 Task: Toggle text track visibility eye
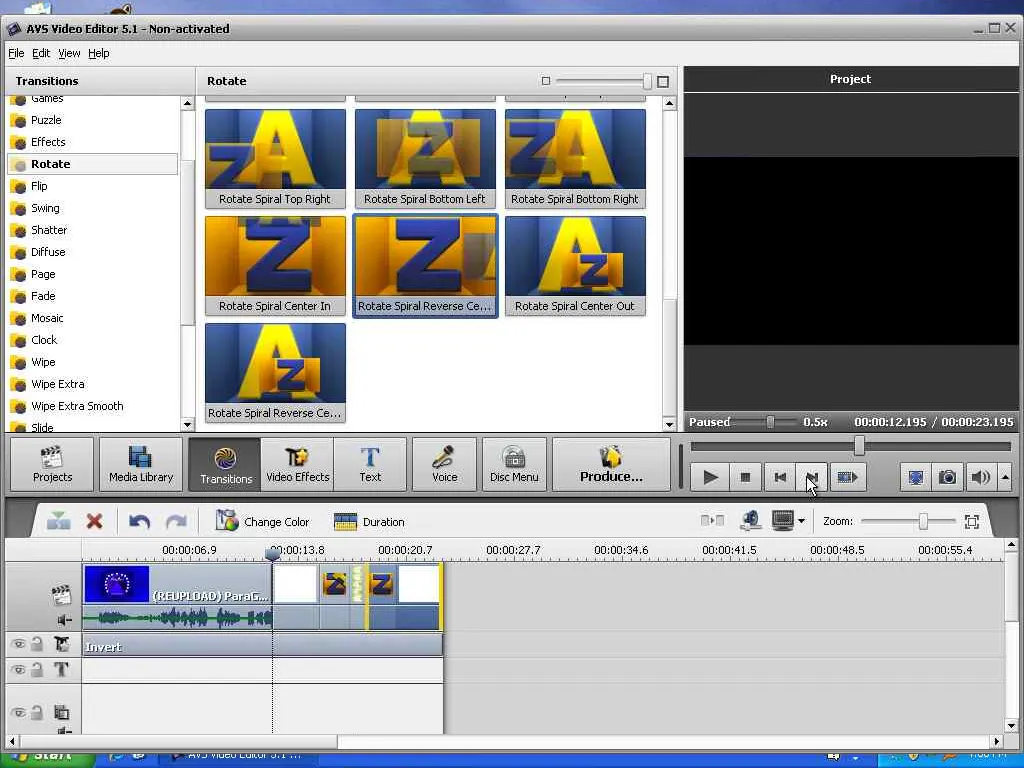coord(19,670)
